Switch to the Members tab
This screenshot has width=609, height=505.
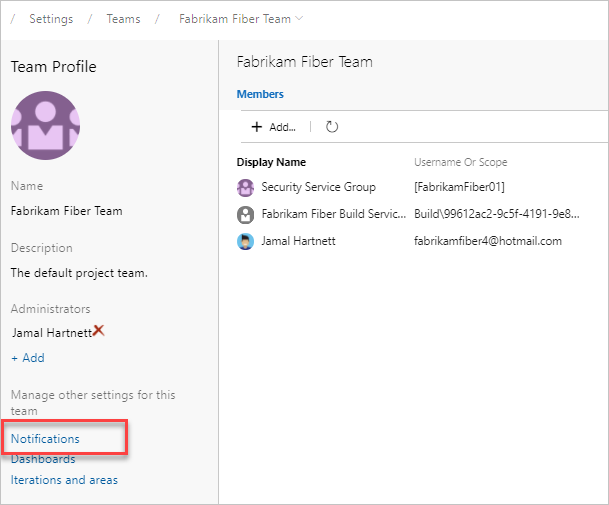click(x=260, y=94)
